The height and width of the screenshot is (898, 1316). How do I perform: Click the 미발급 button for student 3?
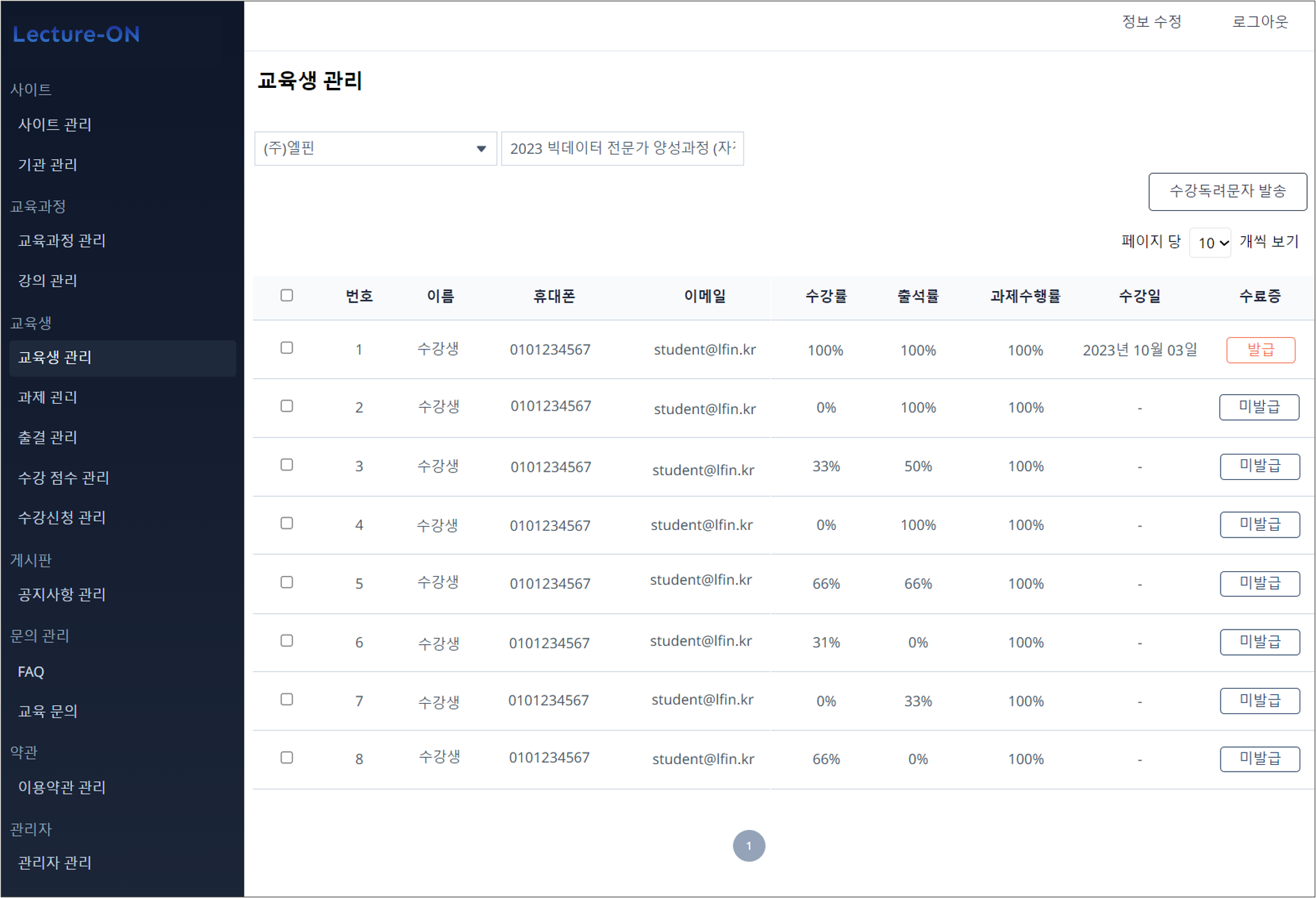(1260, 466)
